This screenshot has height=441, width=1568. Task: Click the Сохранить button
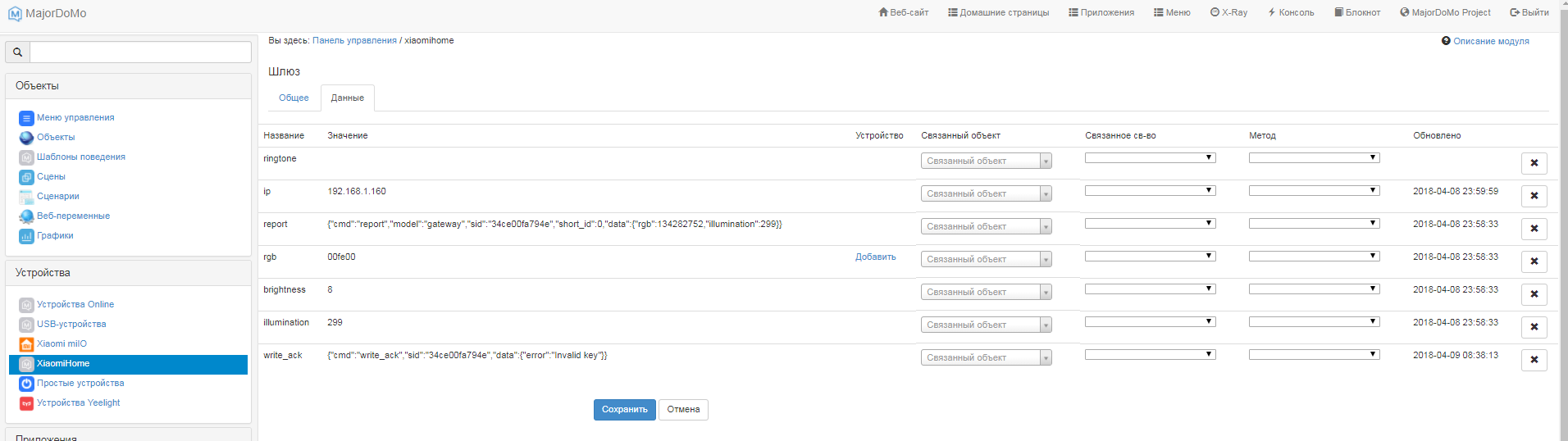pos(624,409)
